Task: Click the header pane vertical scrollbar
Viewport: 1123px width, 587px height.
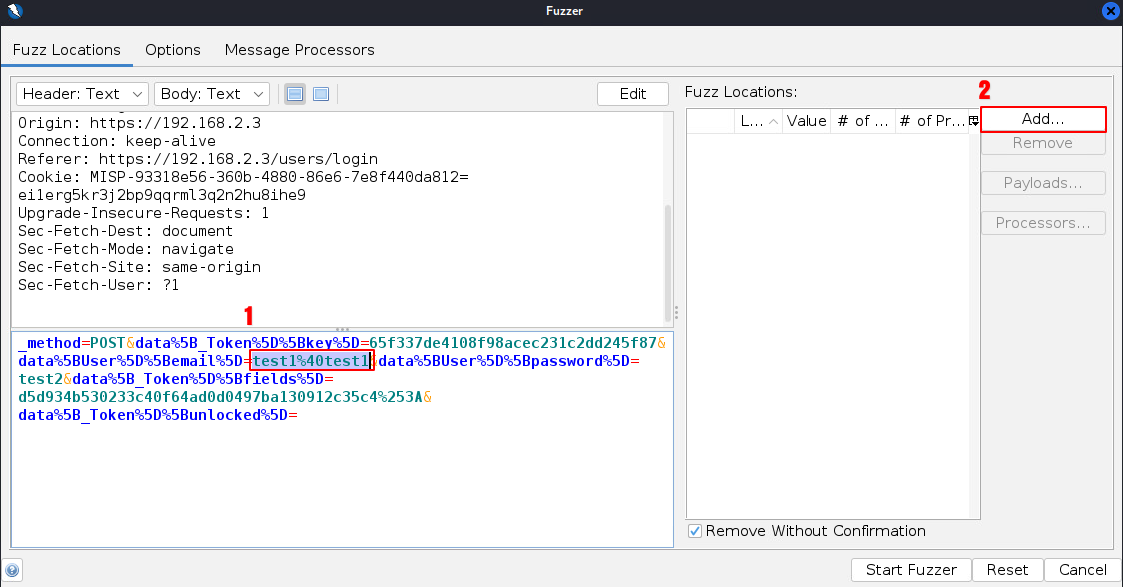Action: tap(668, 260)
